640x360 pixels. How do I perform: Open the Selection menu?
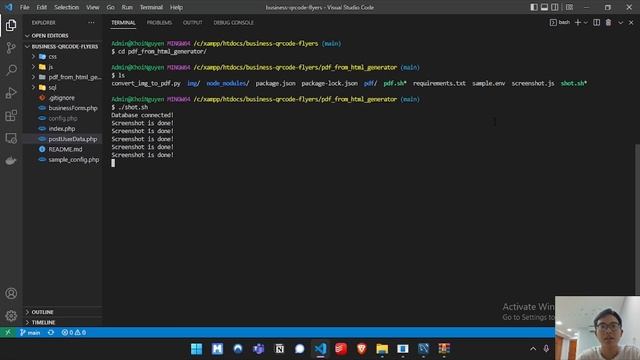(67, 7)
